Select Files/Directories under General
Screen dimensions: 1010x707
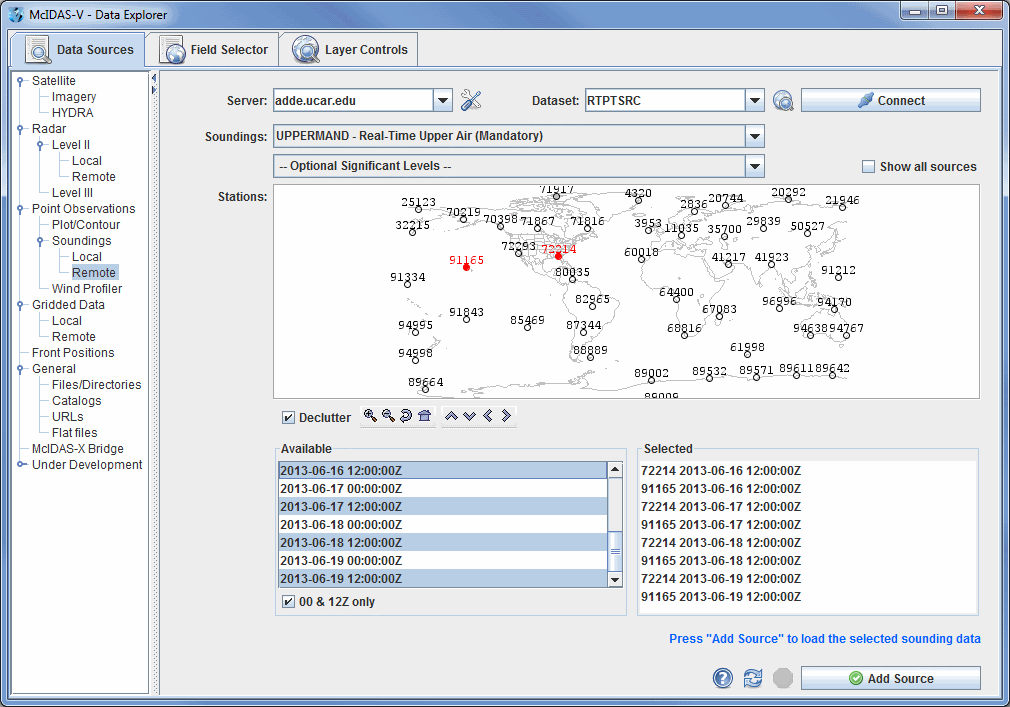pyautogui.click(x=97, y=384)
